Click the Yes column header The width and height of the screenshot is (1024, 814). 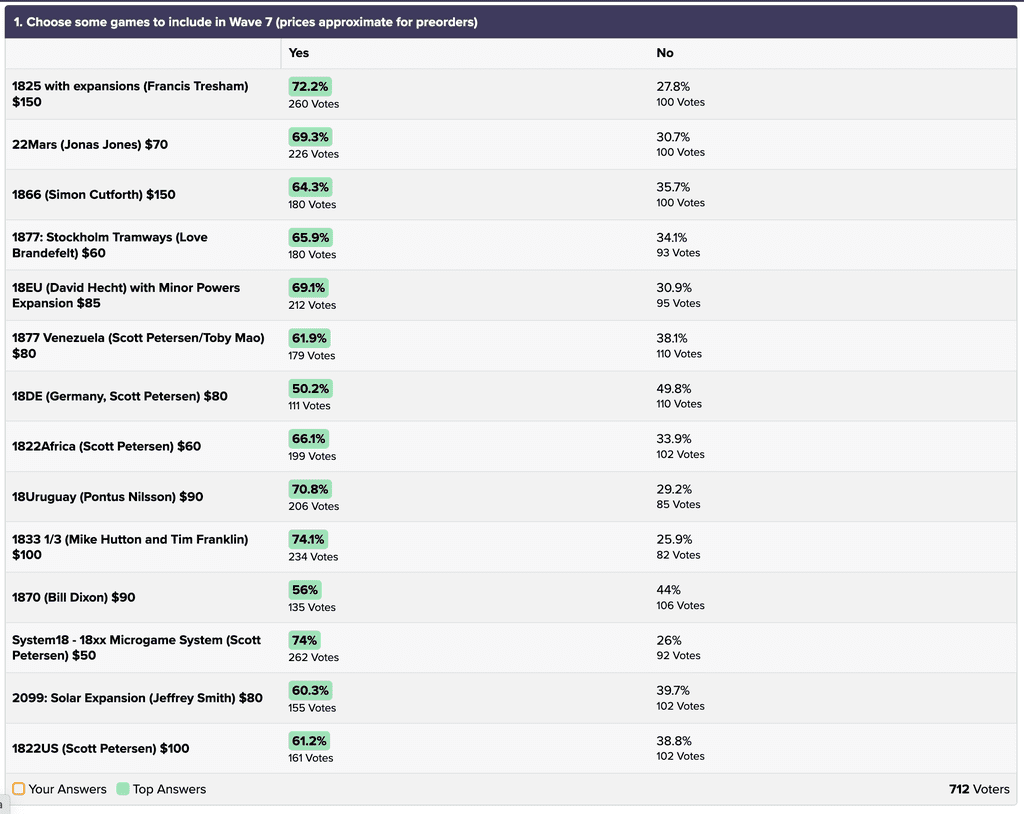click(x=299, y=53)
